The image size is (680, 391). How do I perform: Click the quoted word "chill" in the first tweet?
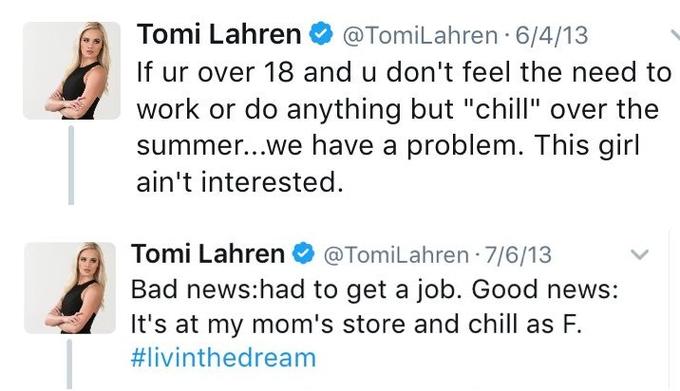tap(502, 109)
